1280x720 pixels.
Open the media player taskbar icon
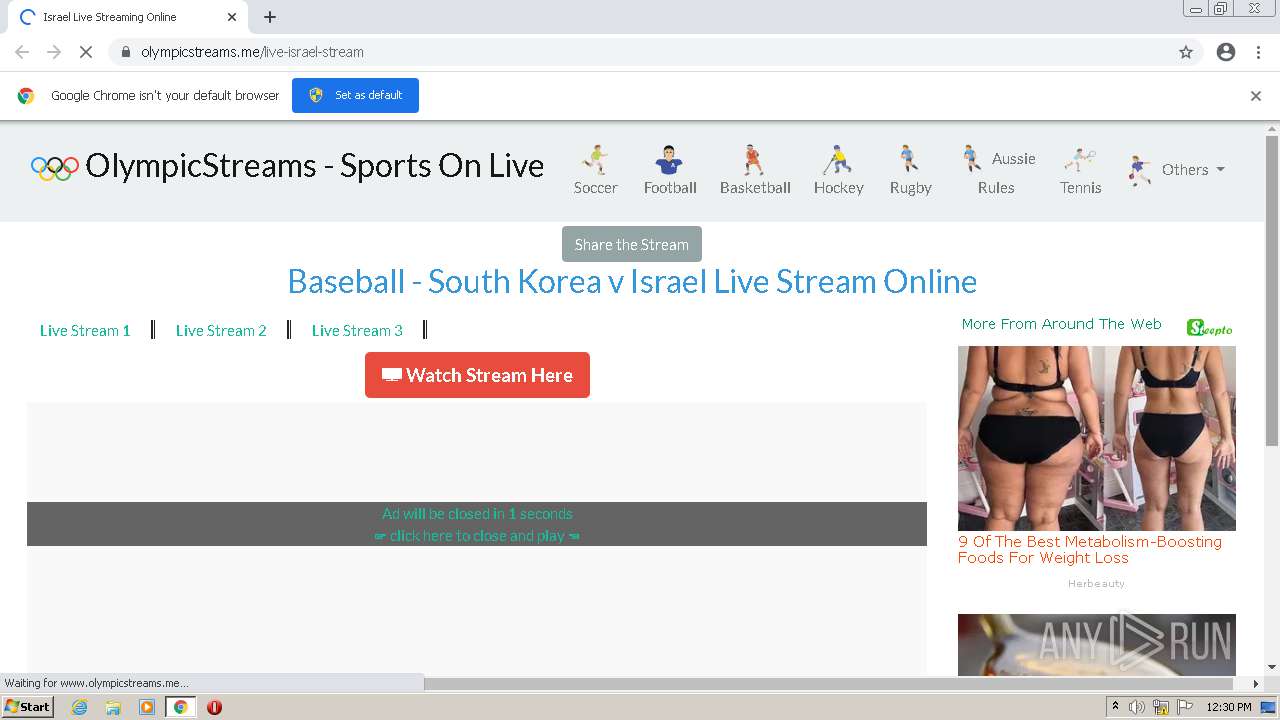coord(147,707)
